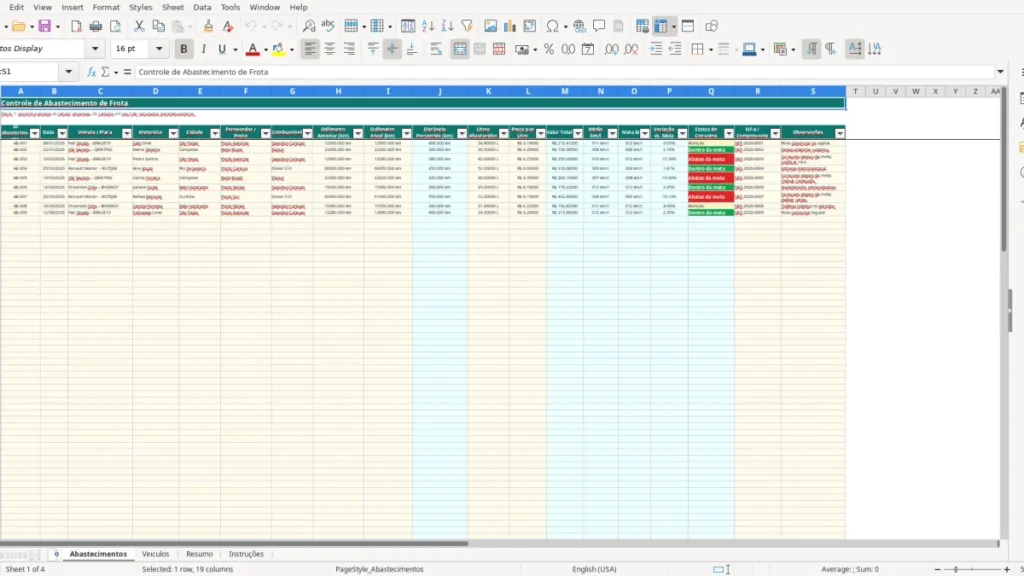This screenshot has height=576, width=1024.
Task: Click the Sum (sigma) button in formula bar
Action: click(105, 72)
